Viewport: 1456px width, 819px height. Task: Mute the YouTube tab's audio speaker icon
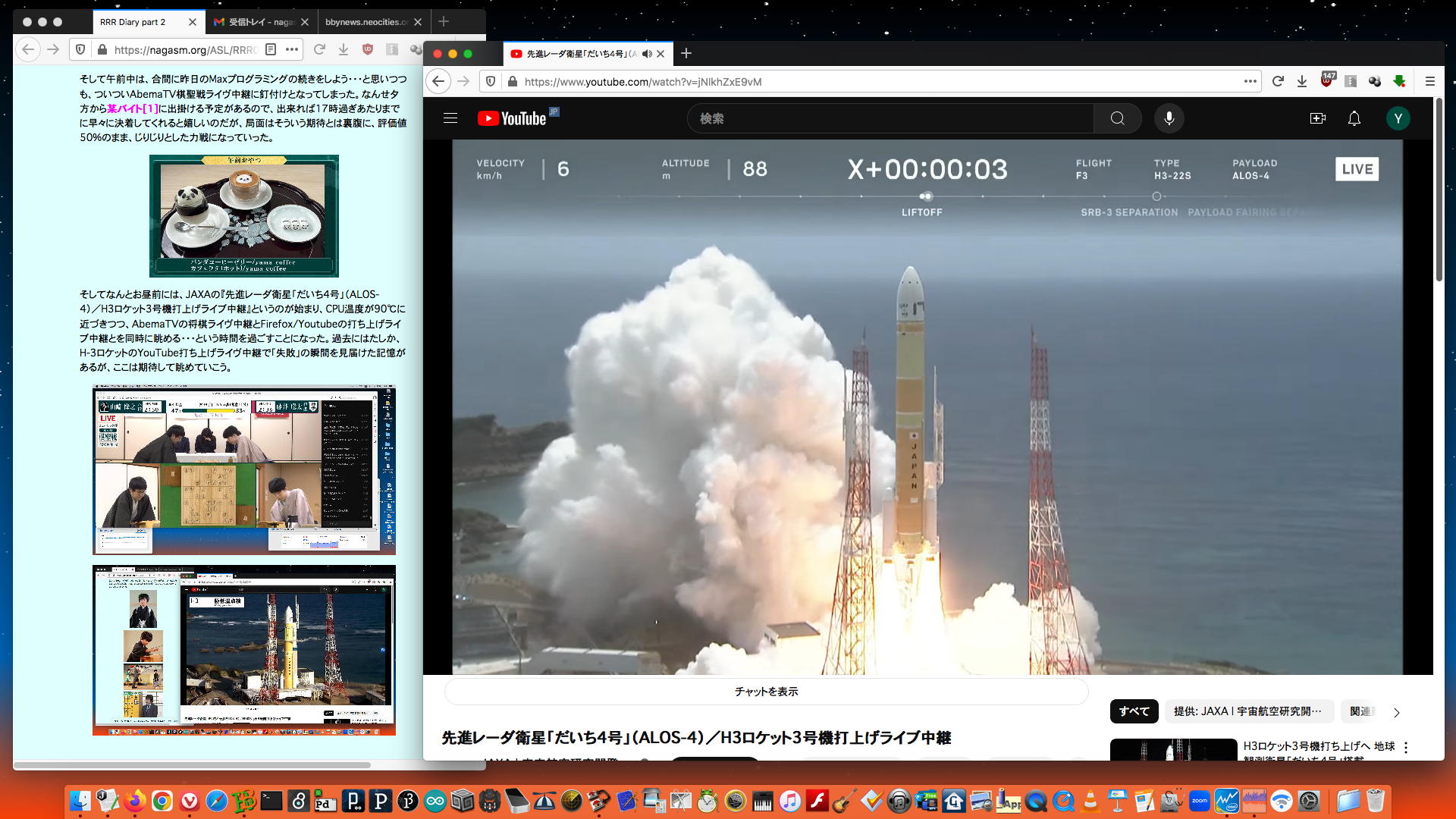pos(646,54)
